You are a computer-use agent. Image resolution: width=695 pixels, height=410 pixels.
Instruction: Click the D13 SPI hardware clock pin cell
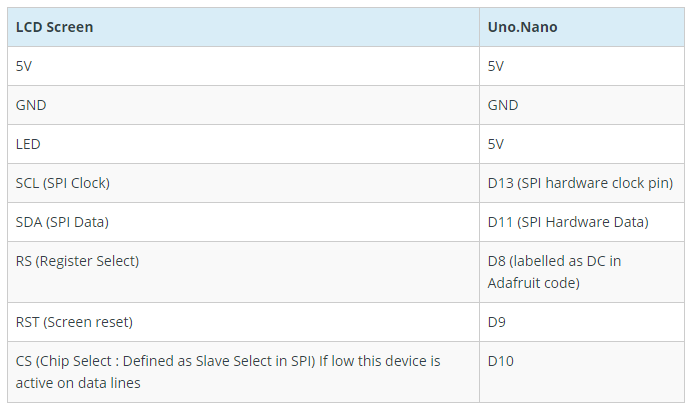click(582, 183)
